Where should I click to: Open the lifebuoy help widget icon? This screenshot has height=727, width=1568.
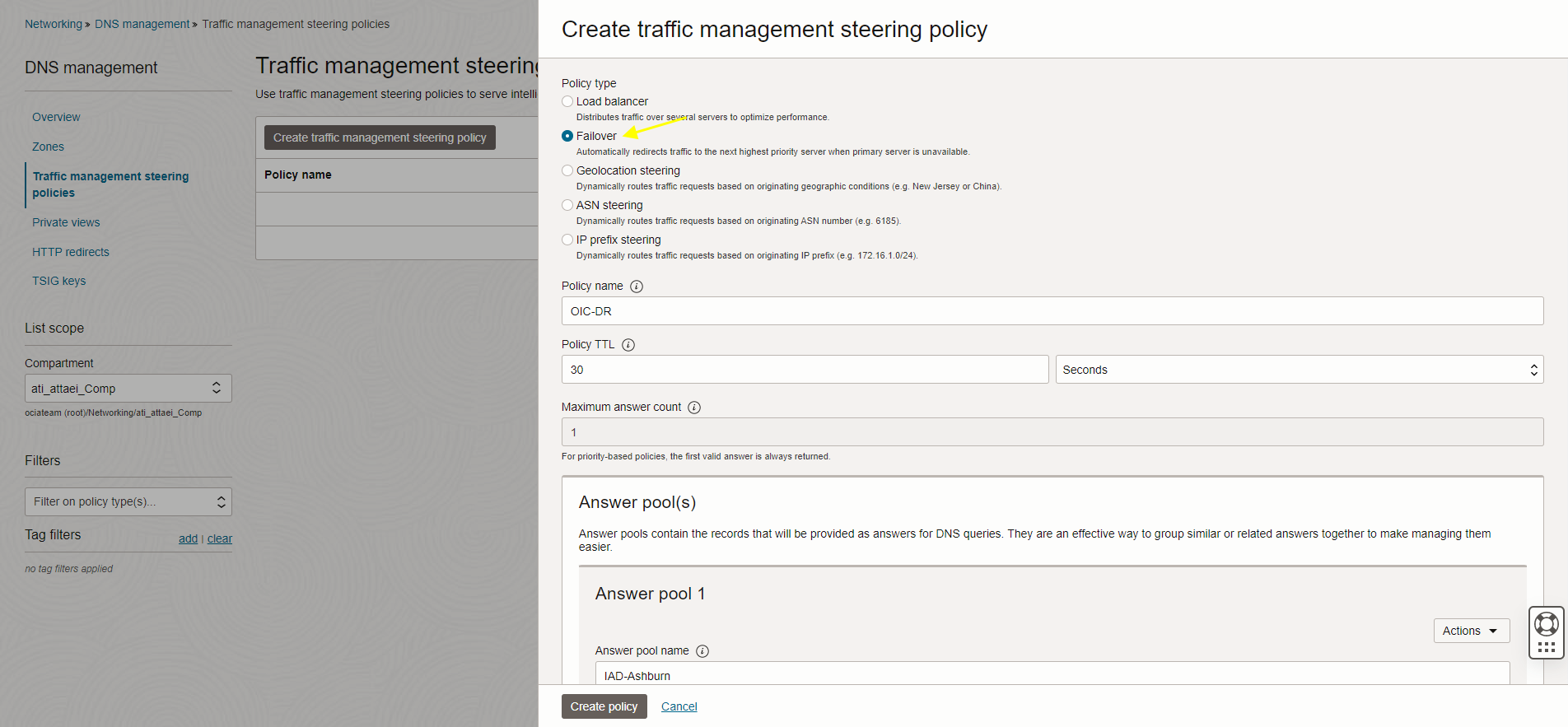point(1546,624)
